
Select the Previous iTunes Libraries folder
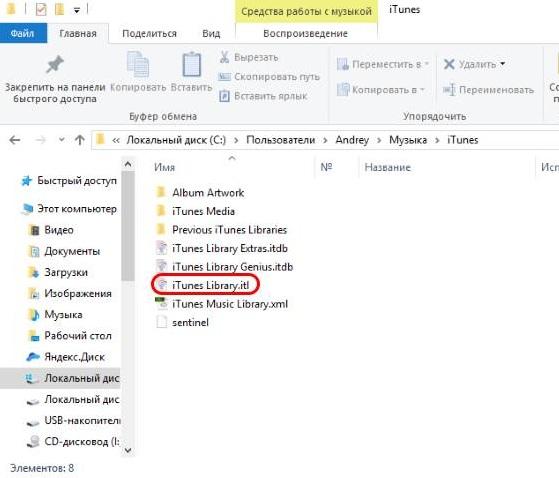click(229, 230)
